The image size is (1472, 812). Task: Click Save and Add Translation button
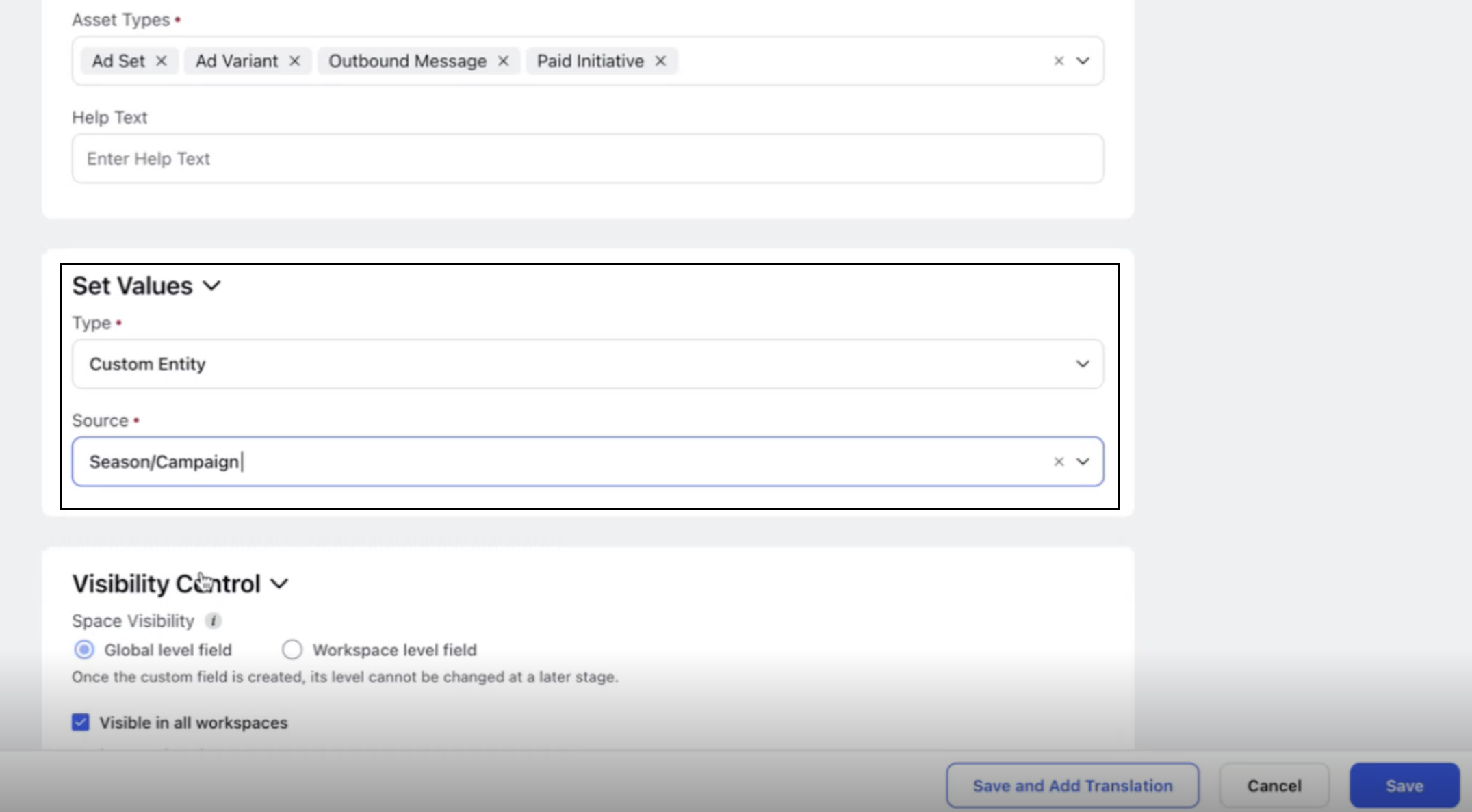[x=1072, y=786]
